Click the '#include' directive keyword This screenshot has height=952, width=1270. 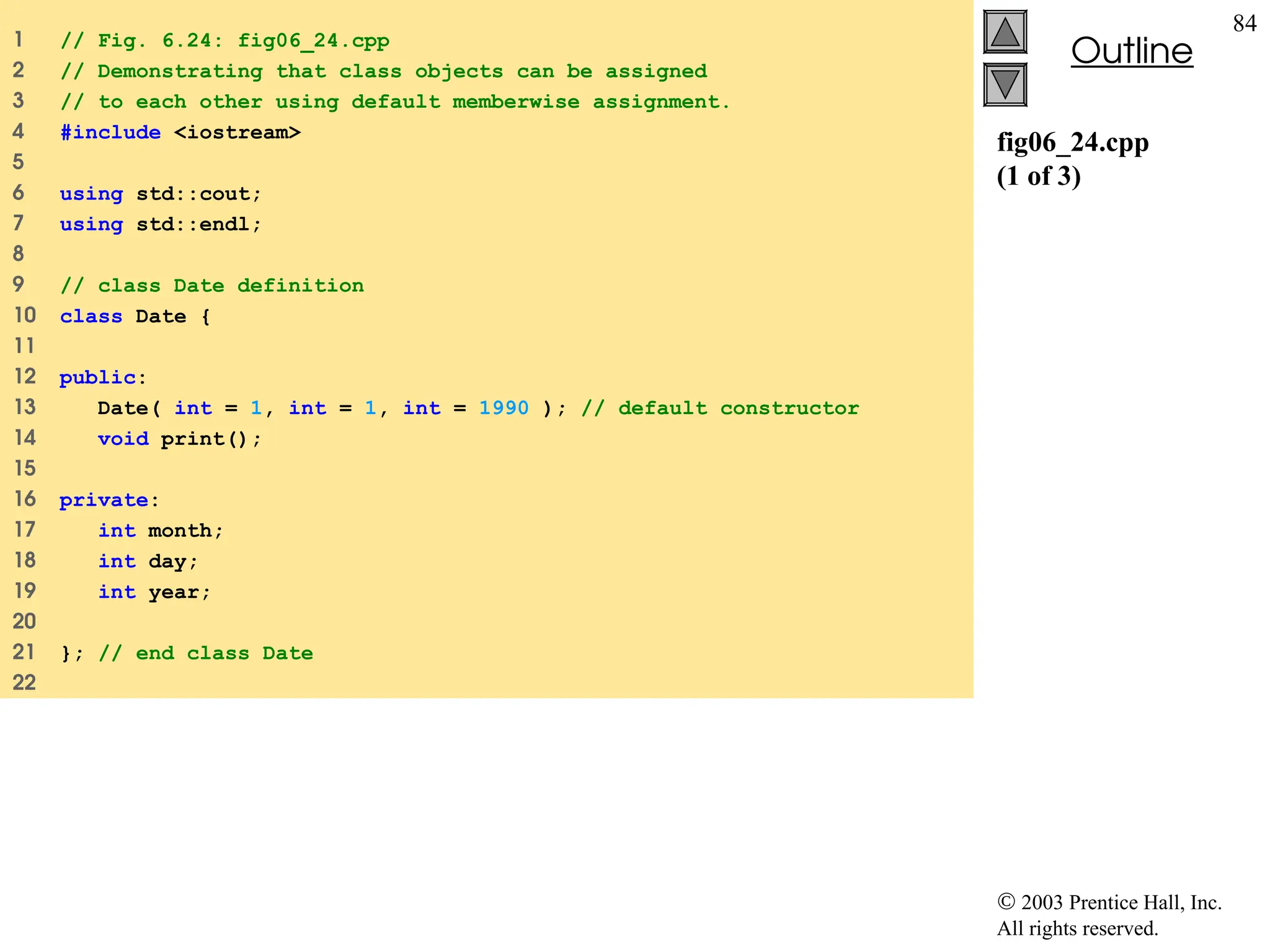tap(110, 133)
